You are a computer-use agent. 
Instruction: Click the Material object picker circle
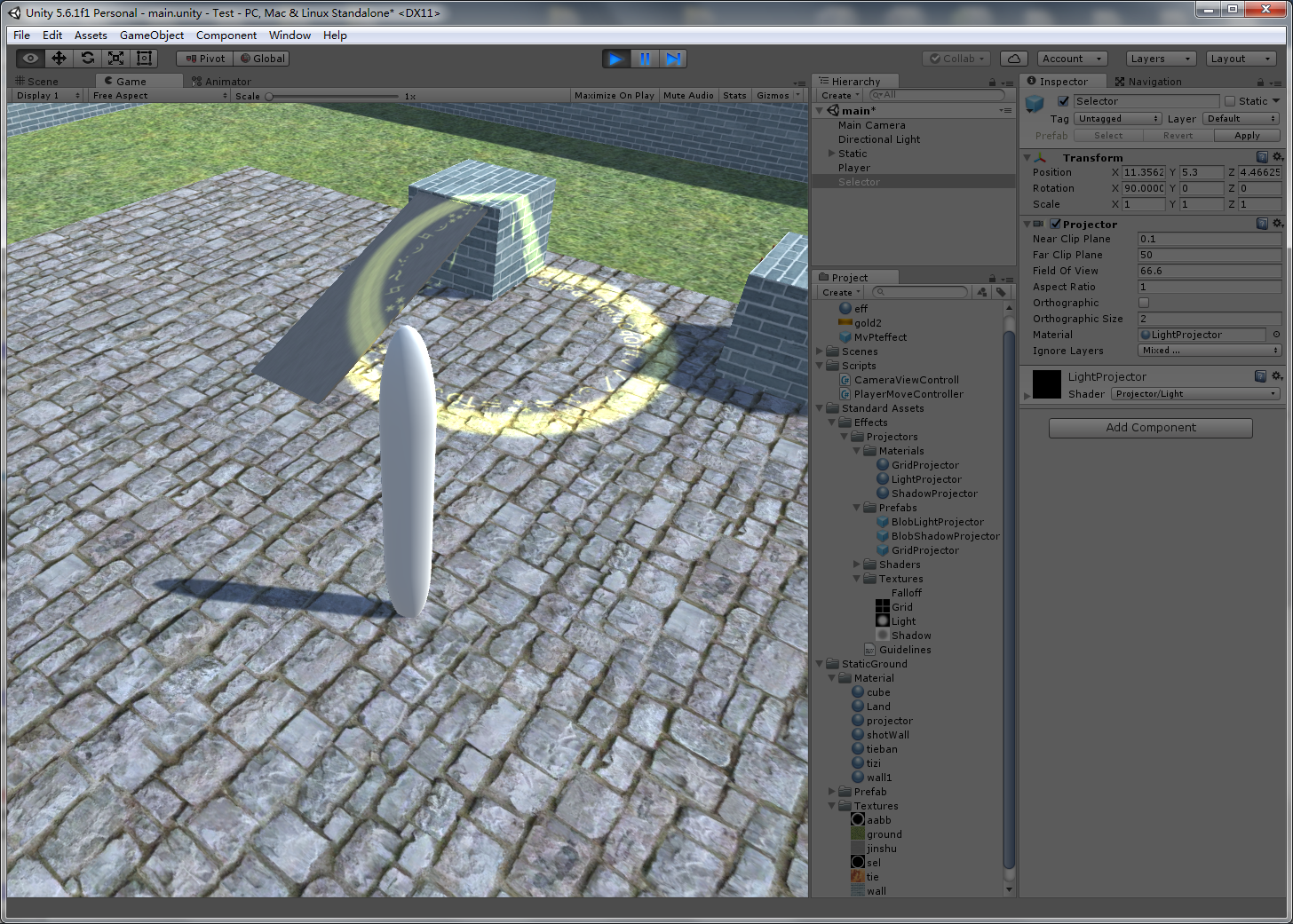(x=1276, y=335)
